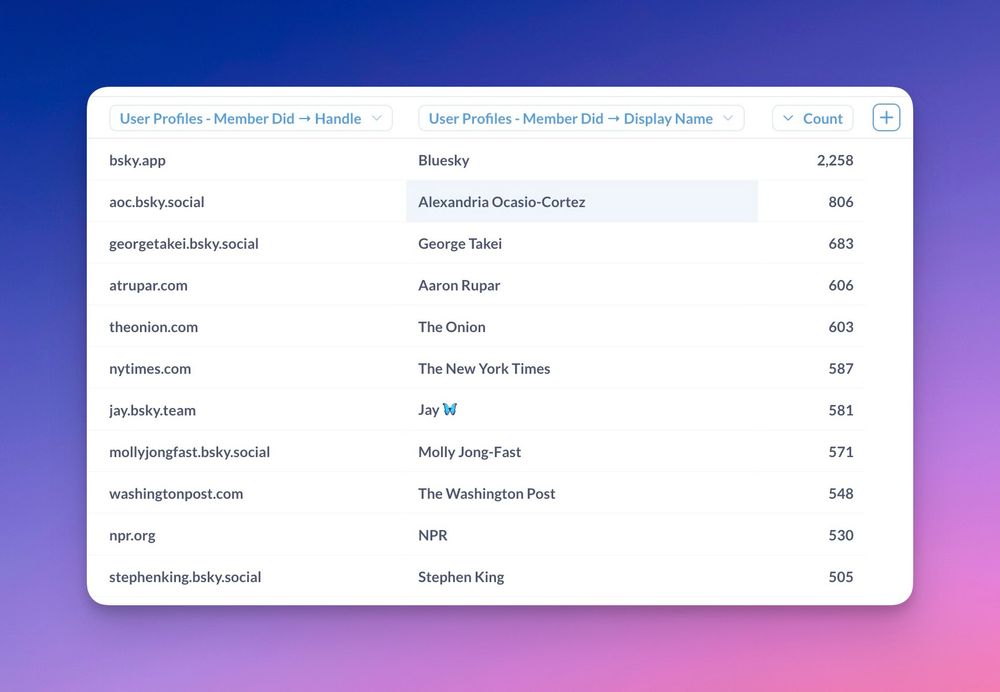The width and height of the screenshot is (1000, 692).
Task: Open the Member Did Handle column header
Action: [251, 119]
